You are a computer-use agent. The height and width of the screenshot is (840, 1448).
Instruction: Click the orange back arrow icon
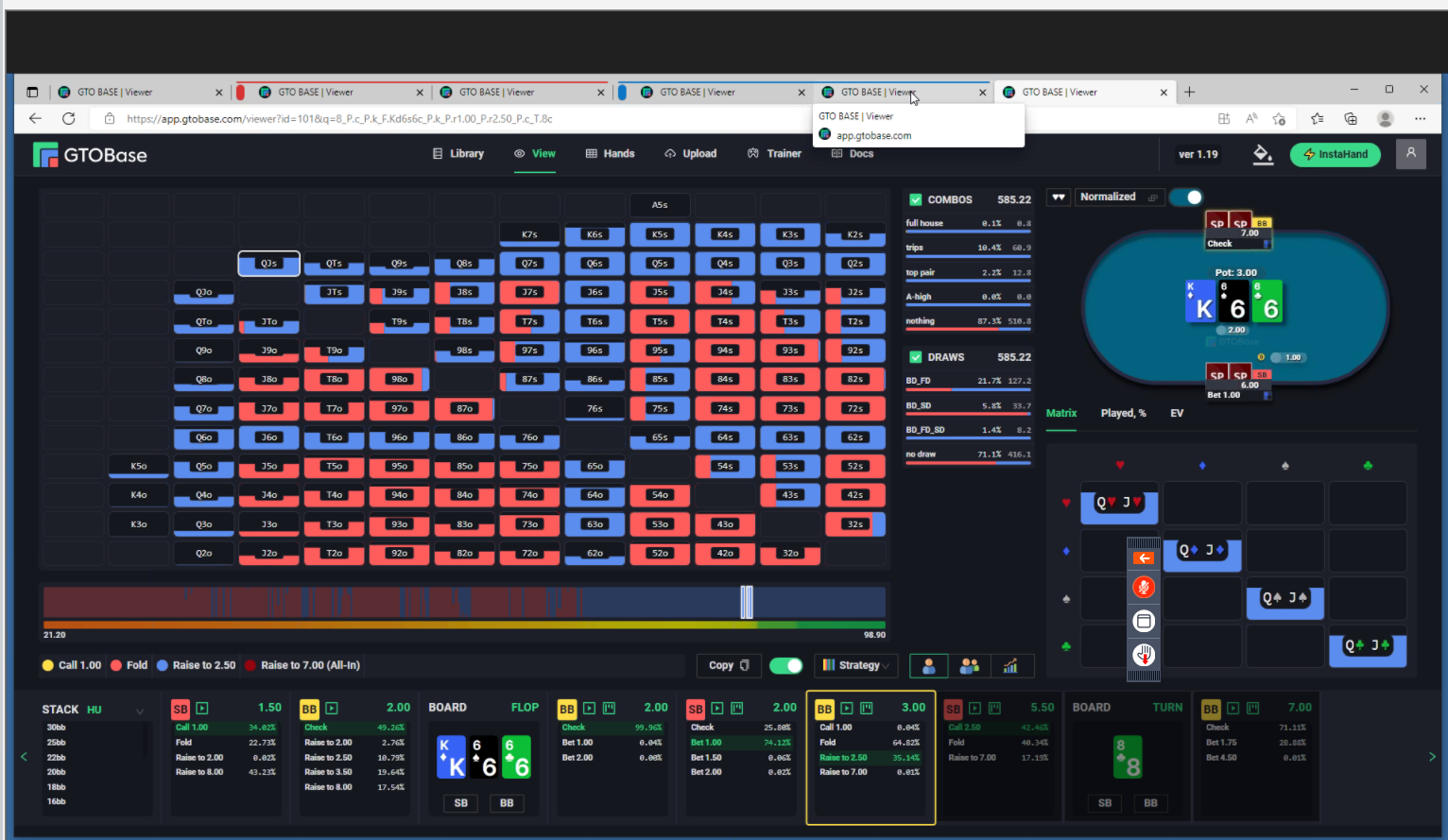(1144, 558)
